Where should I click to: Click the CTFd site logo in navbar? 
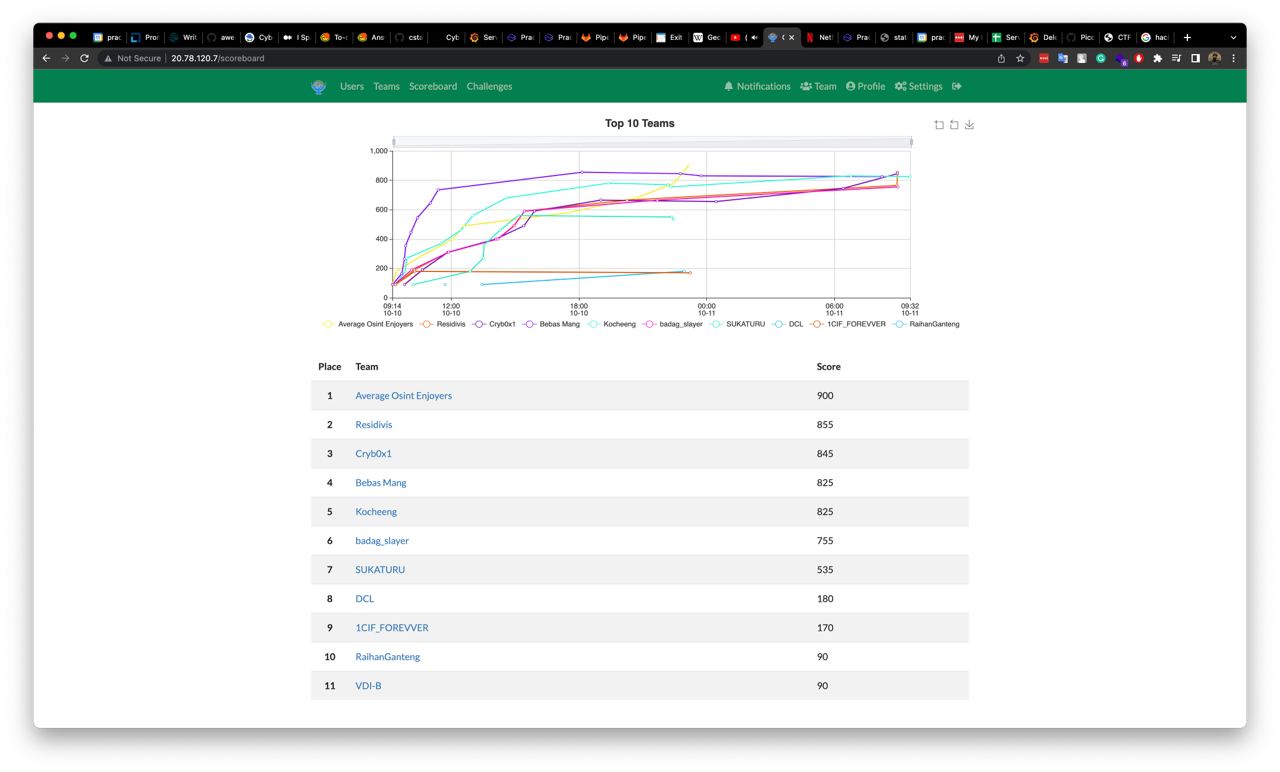(318, 87)
